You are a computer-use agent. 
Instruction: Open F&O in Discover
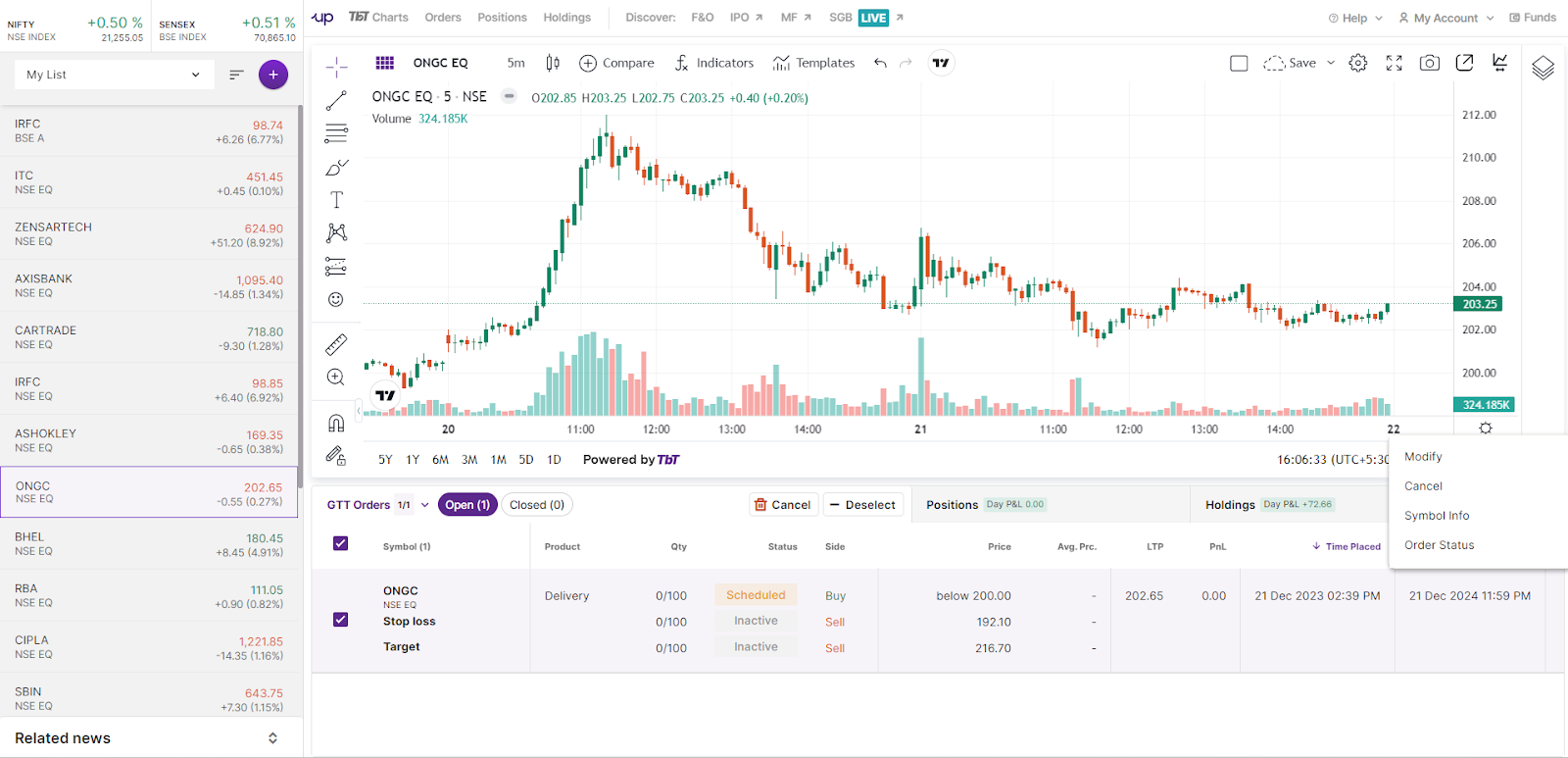(703, 18)
